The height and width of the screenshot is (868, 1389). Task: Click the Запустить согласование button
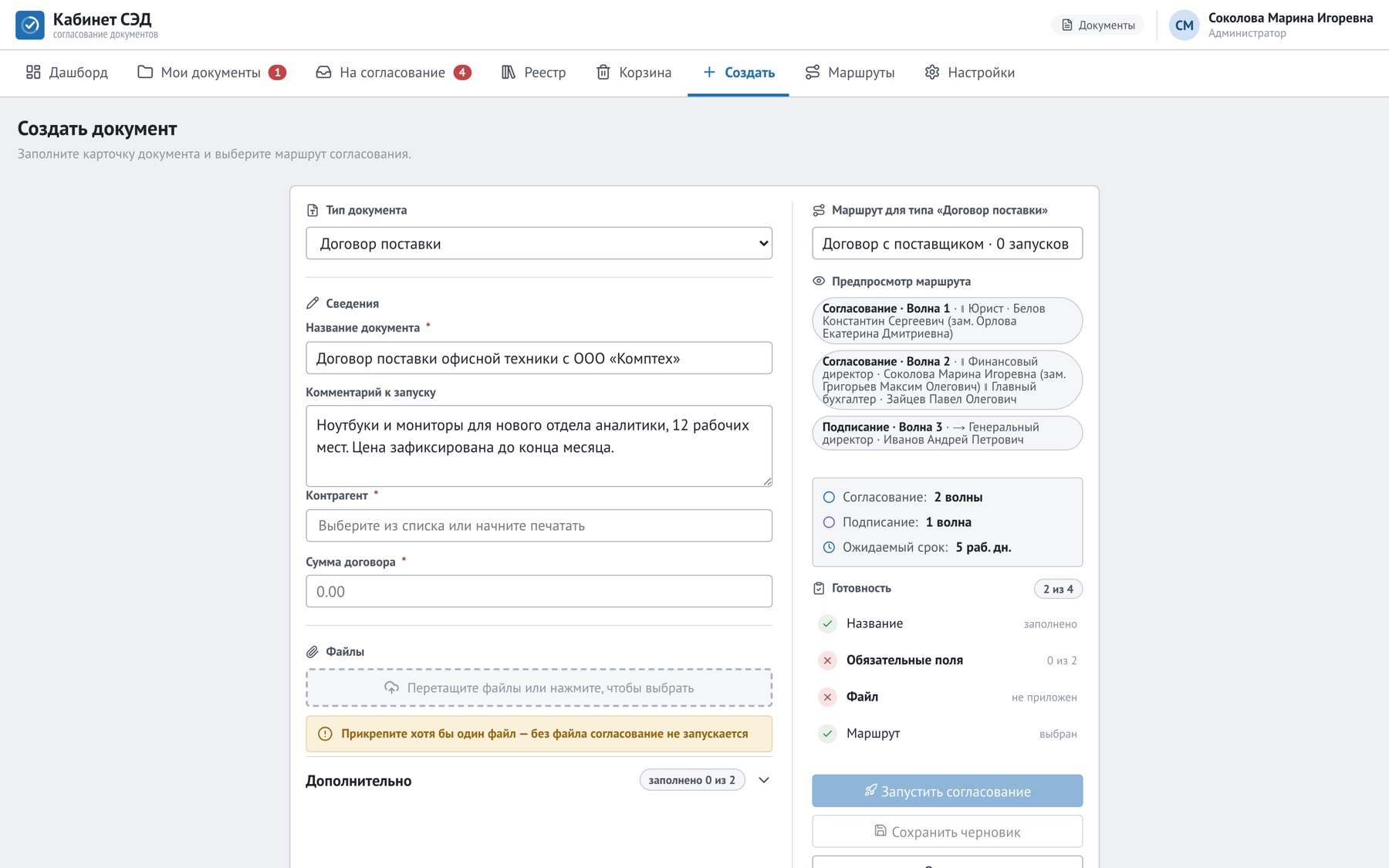coord(947,791)
